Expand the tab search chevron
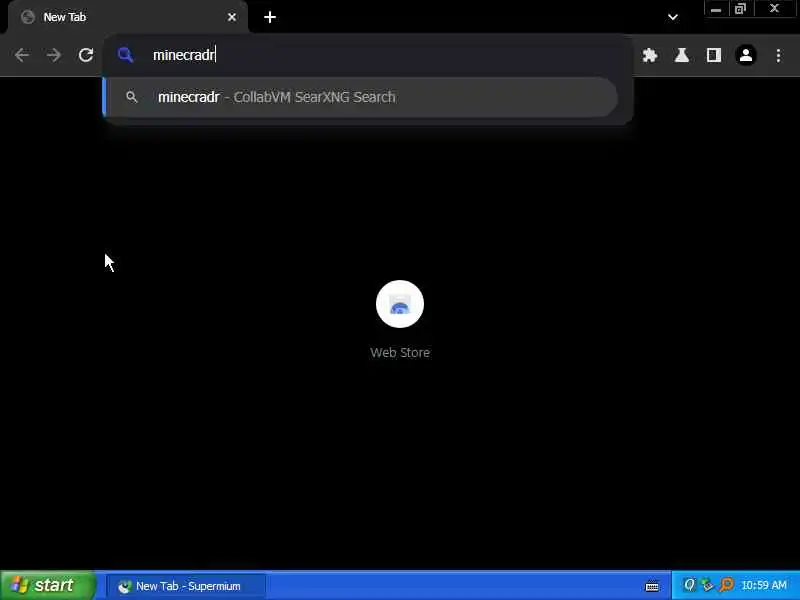The height and width of the screenshot is (600, 800). [x=673, y=17]
